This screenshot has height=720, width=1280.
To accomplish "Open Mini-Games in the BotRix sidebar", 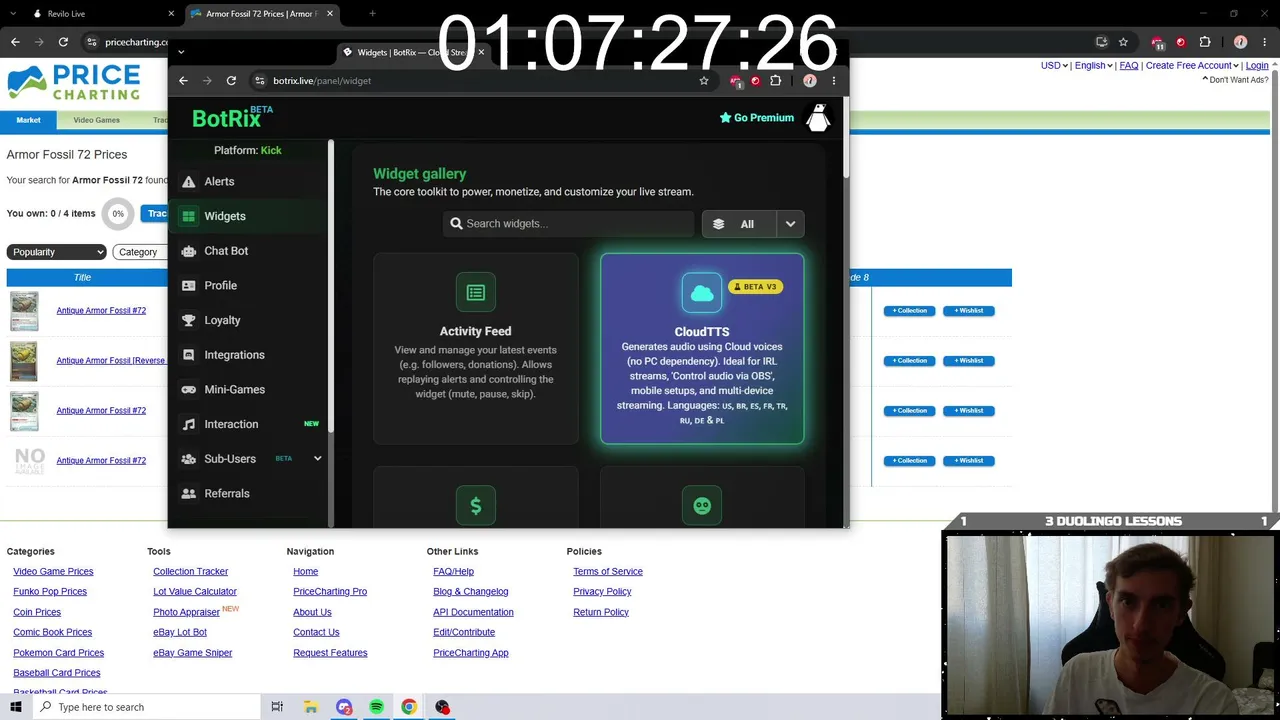I will (x=250, y=389).
